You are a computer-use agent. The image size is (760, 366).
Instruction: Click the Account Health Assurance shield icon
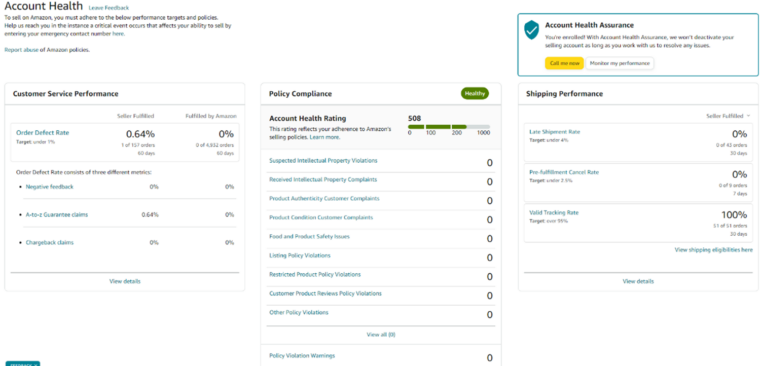click(532, 31)
